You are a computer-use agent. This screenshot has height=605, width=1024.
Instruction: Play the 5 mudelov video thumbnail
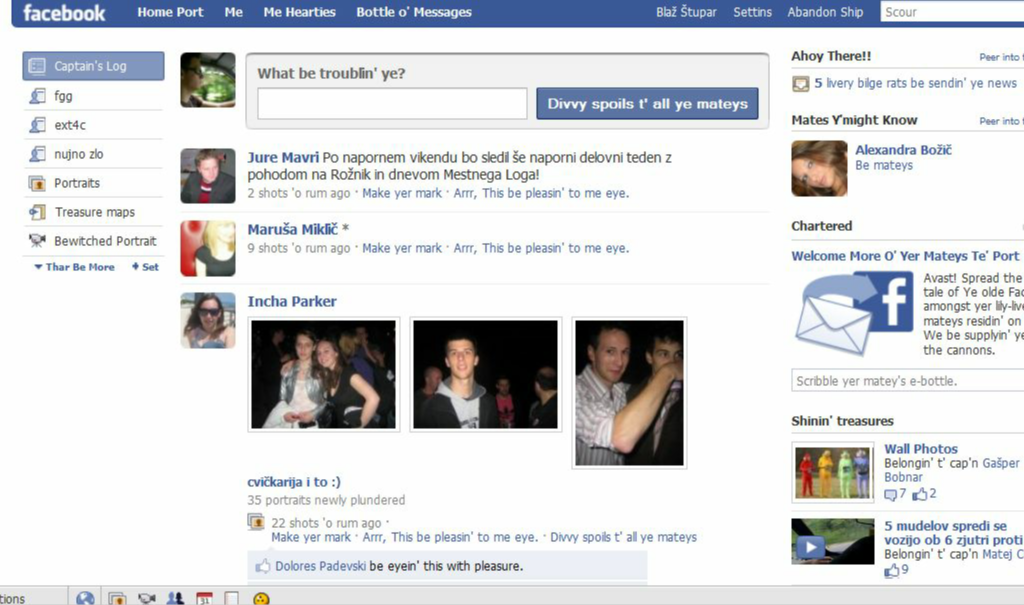pos(833,542)
